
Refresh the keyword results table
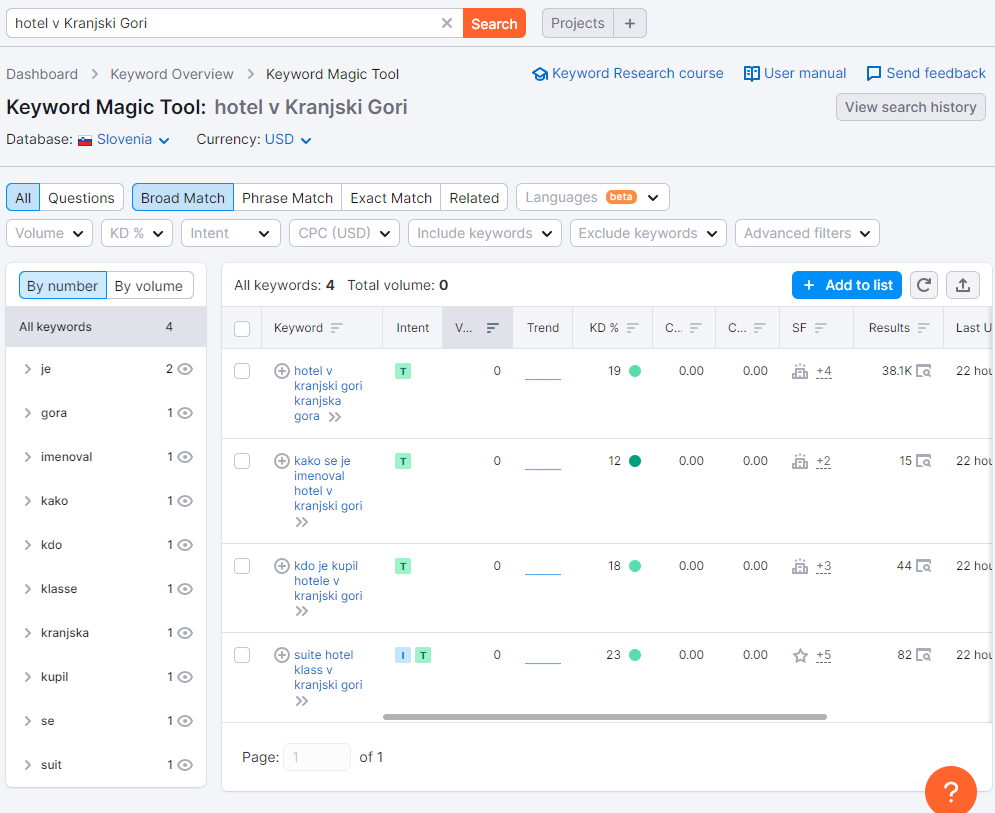[x=924, y=285]
